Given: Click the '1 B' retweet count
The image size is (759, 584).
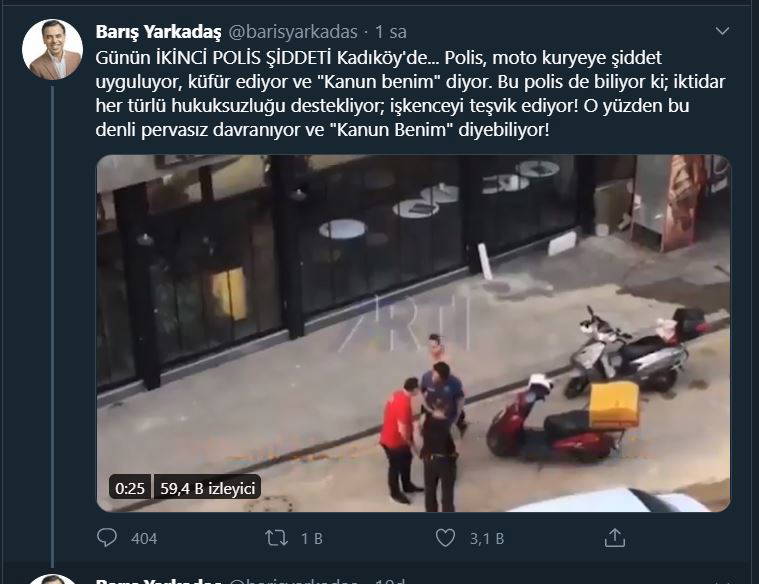Looking at the screenshot, I should click(312, 538).
